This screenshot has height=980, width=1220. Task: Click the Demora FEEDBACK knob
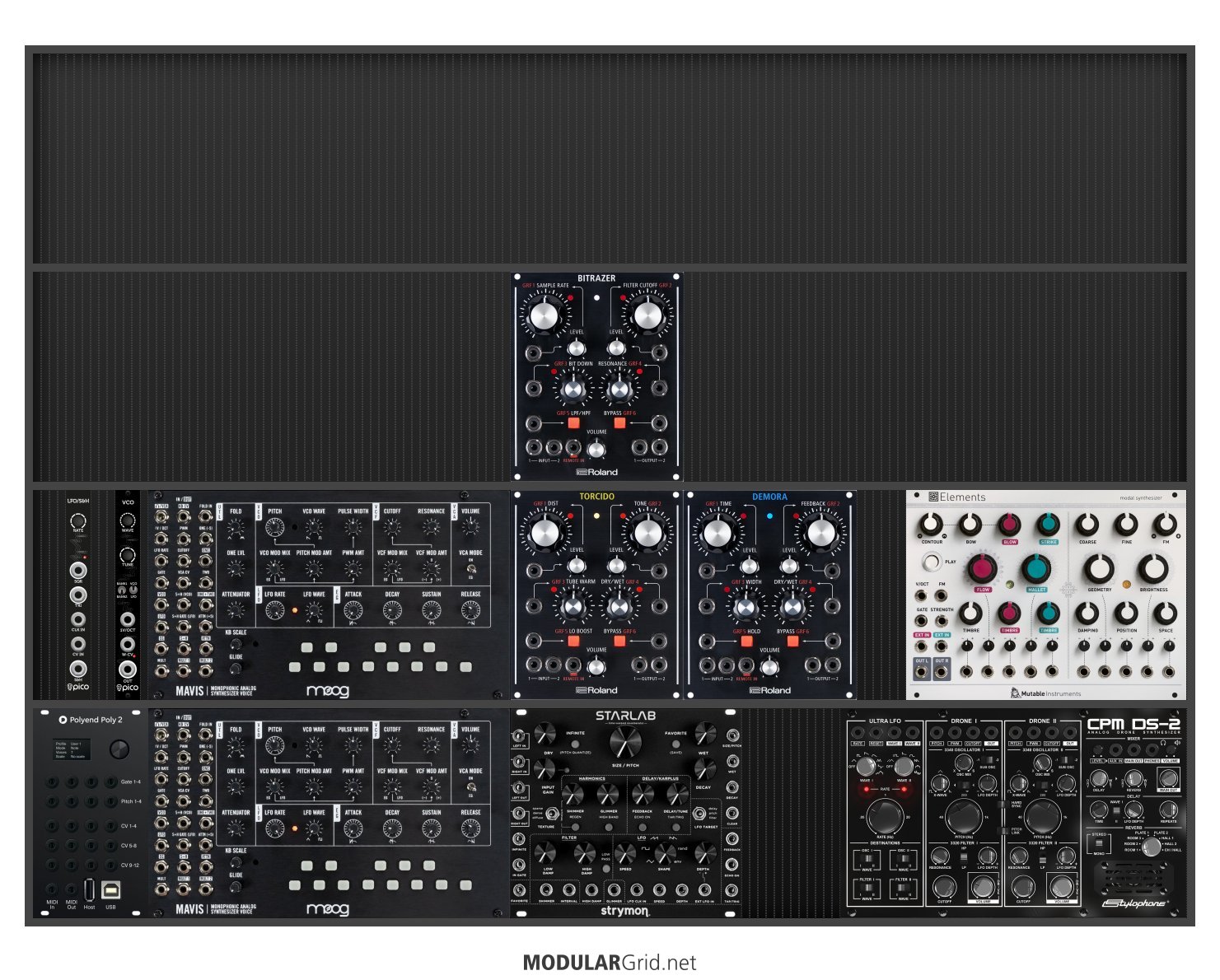820,533
